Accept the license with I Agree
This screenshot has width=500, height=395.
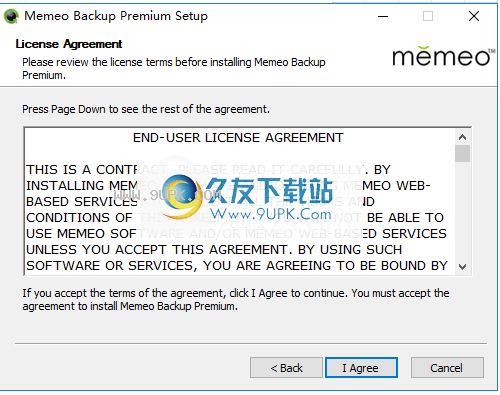coord(361,368)
